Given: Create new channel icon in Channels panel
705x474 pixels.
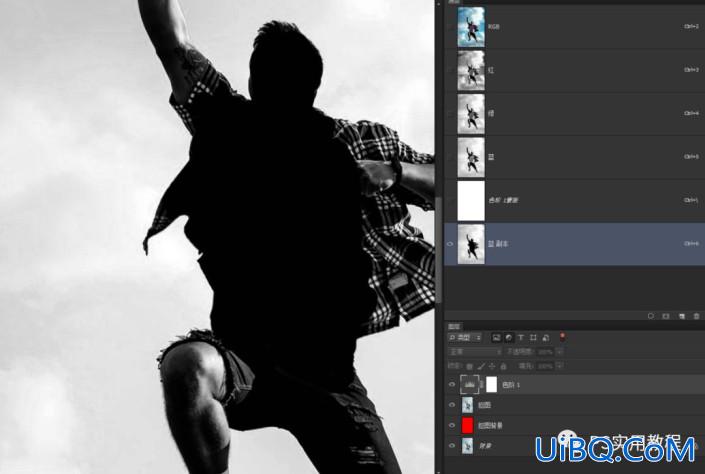Looking at the screenshot, I should (682, 316).
